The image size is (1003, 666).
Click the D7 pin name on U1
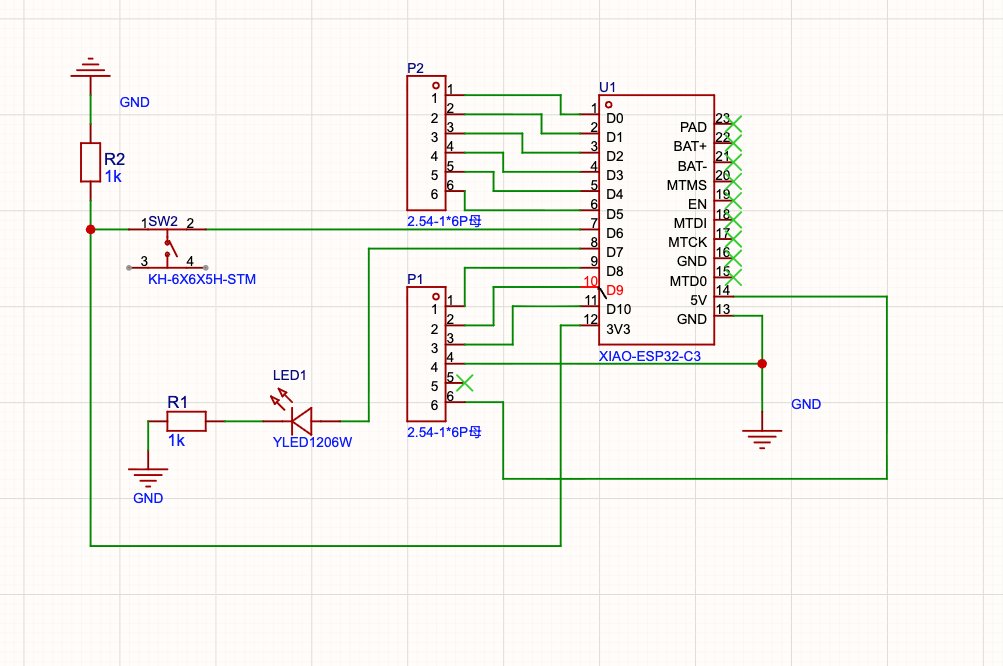click(615, 253)
